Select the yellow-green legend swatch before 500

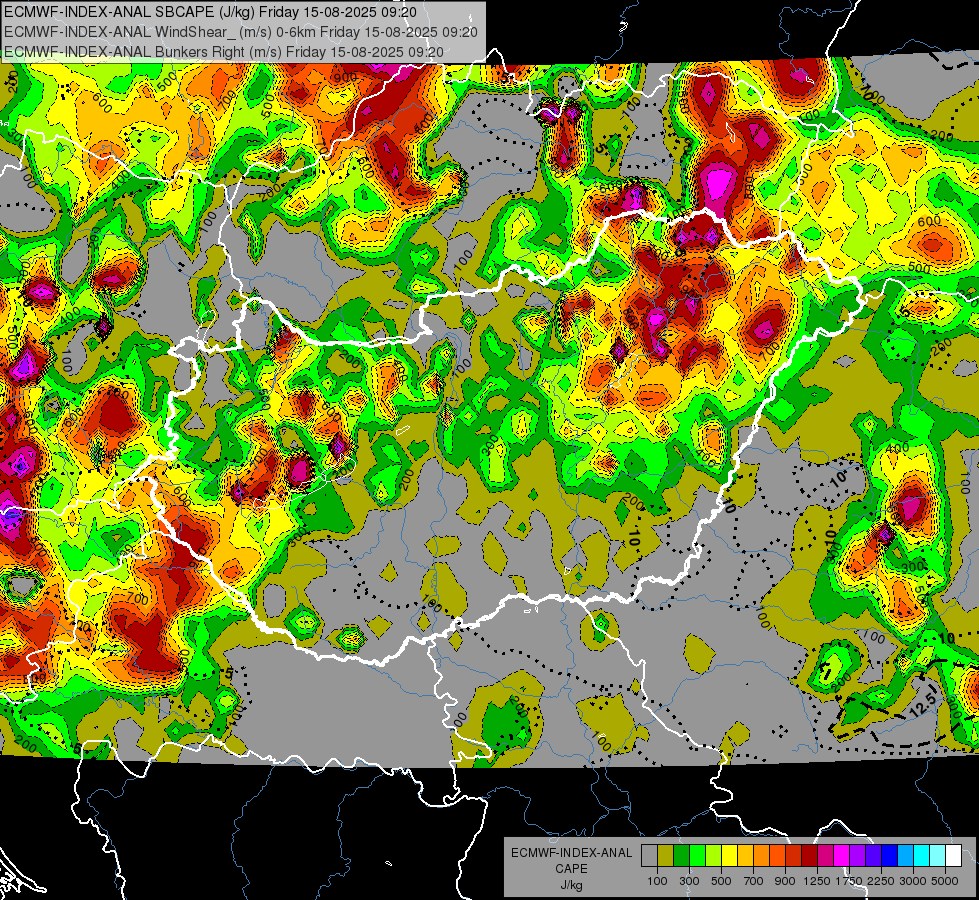(x=713, y=855)
